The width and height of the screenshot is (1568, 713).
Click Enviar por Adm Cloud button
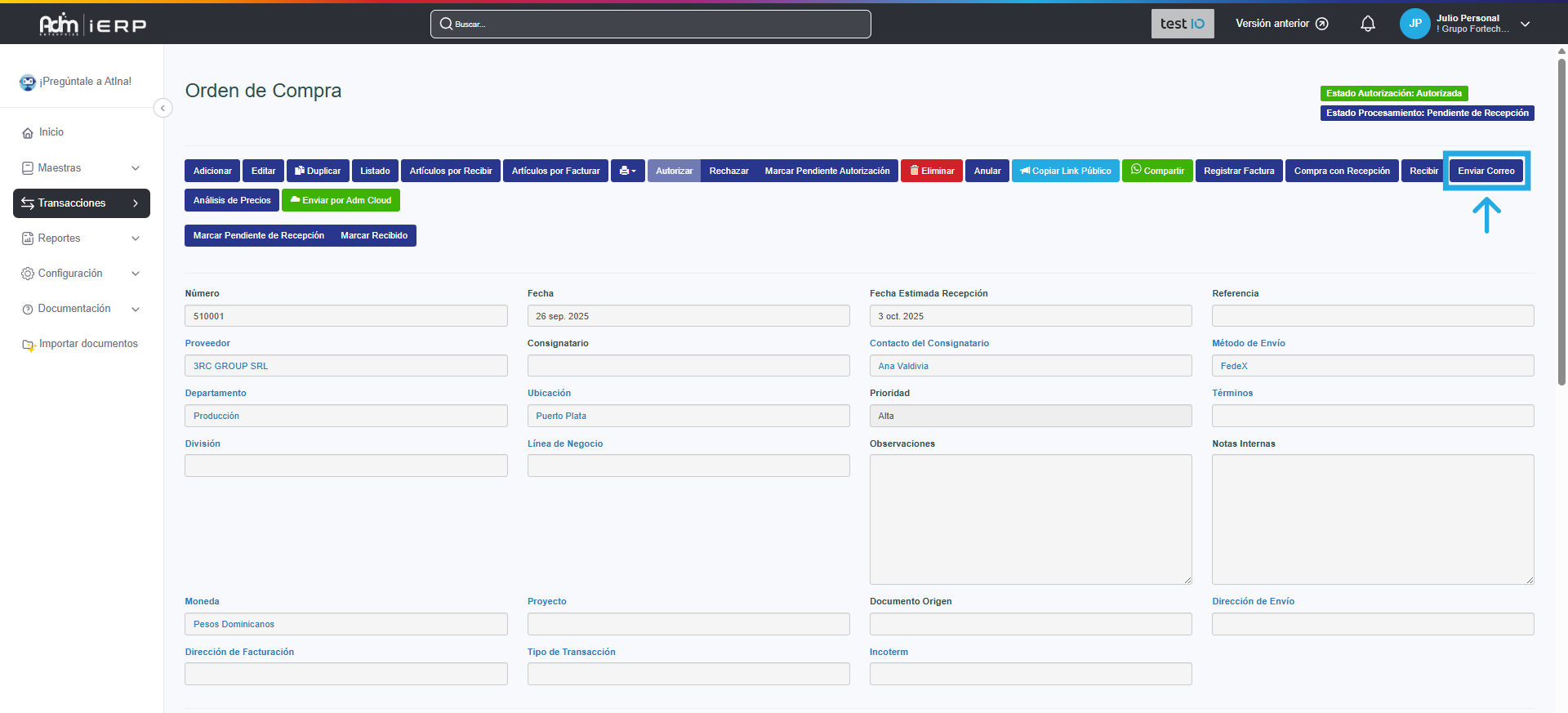(x=341, y=200)
